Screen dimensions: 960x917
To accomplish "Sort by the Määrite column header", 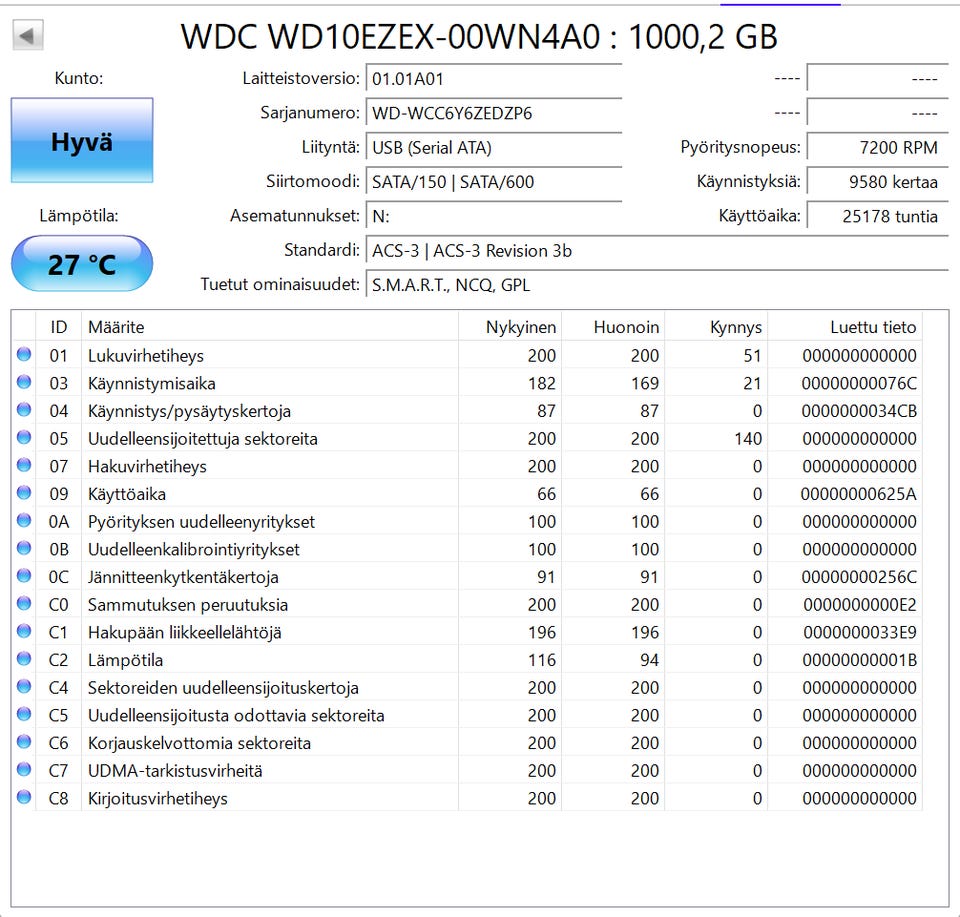I will (x=269, y=327).
